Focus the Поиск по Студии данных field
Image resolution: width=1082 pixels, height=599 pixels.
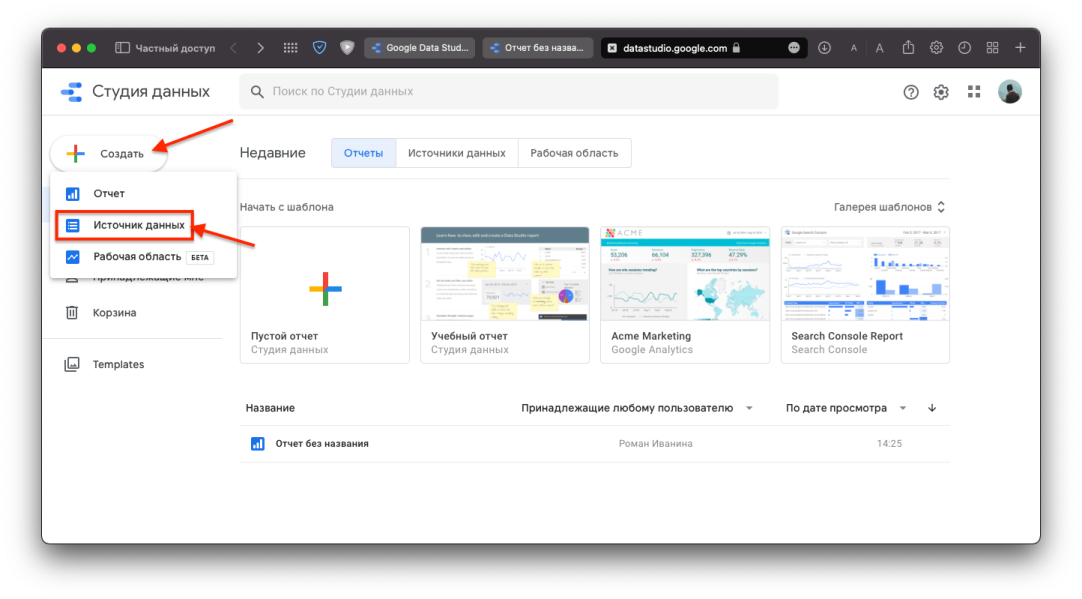509,92
